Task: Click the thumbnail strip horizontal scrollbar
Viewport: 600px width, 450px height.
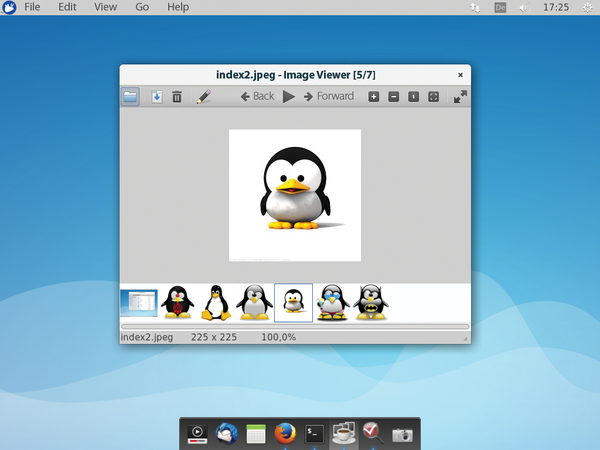Action: [x=295, y=326]
